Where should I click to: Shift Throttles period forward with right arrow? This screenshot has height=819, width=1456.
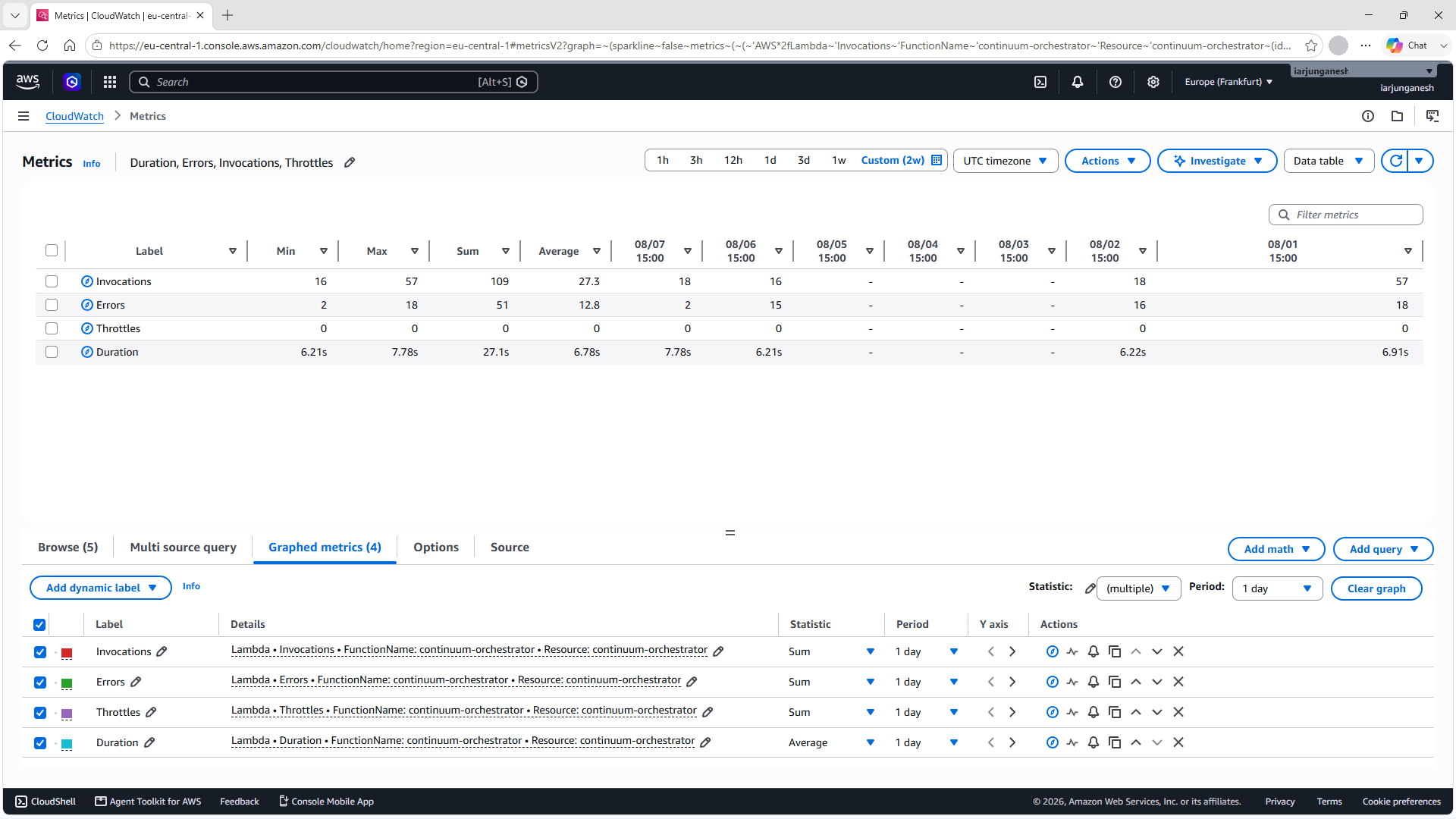(1012, 712)
